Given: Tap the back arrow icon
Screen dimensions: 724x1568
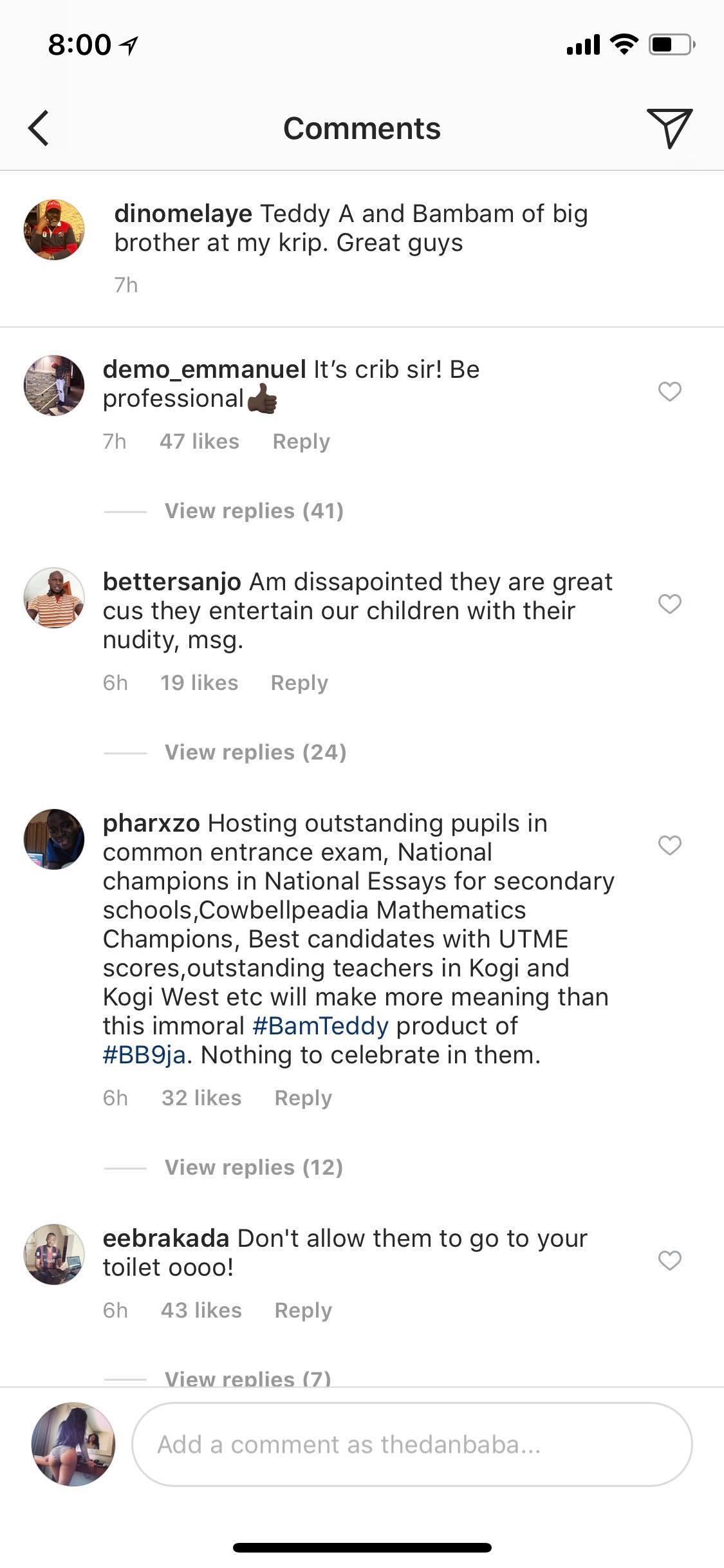Looking at the screenshot, I should click(x=39, y=128).
